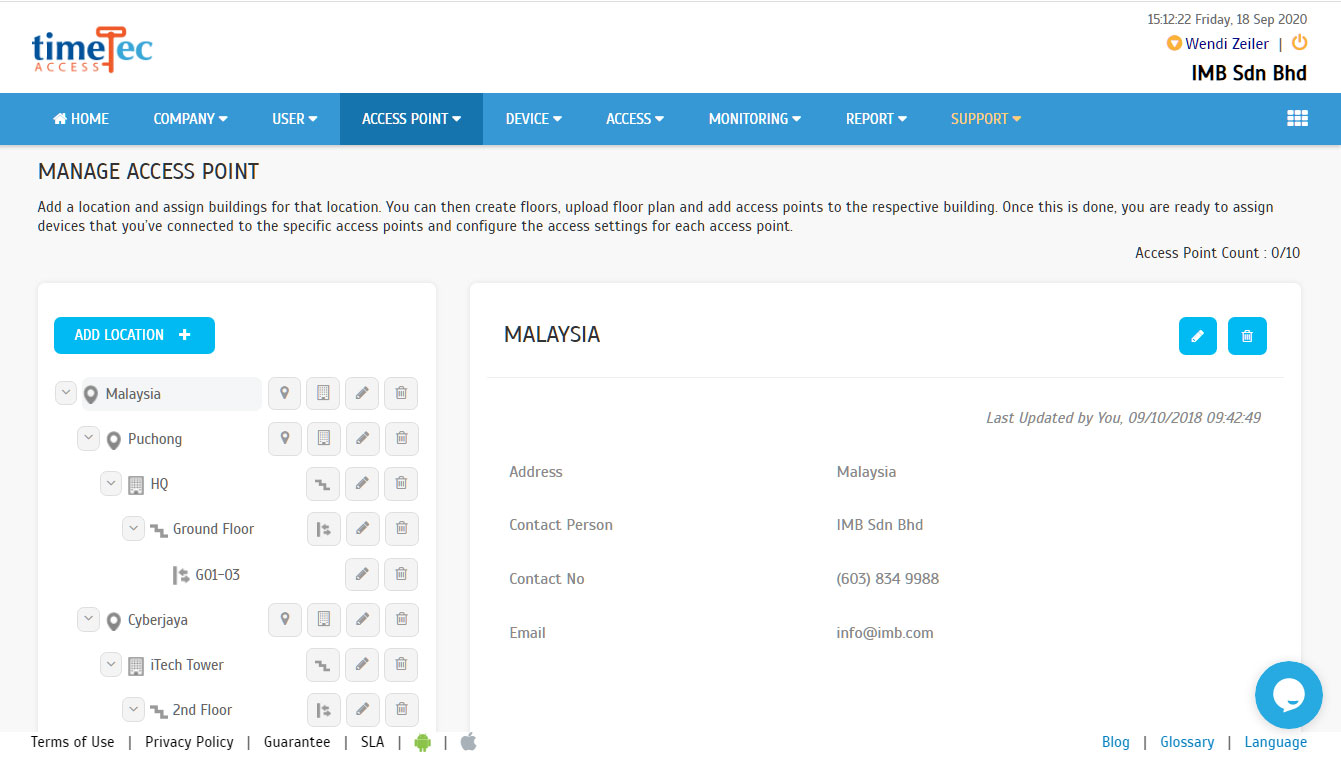The image size is (1341, 762).
Task: Delete trash icon in Malaysia tree row
Action: tap(401, 394)
